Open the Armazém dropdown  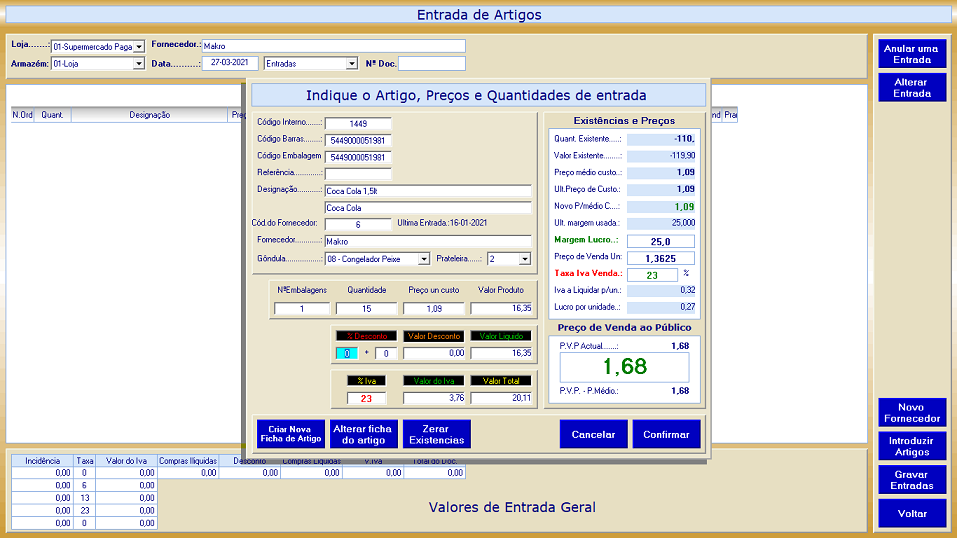click(x=139, y=64)
